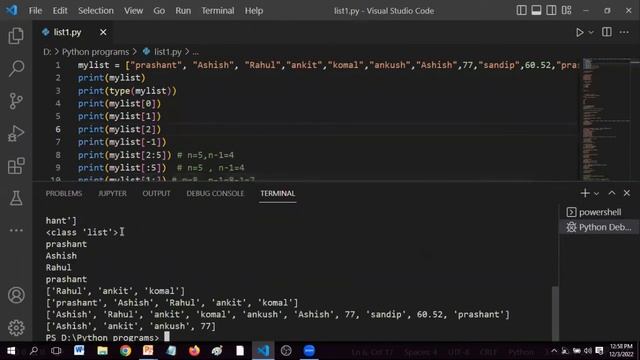Screen dimensions: 640x360
Task: Select the list1.py editor tab
Action: [67, 32]
